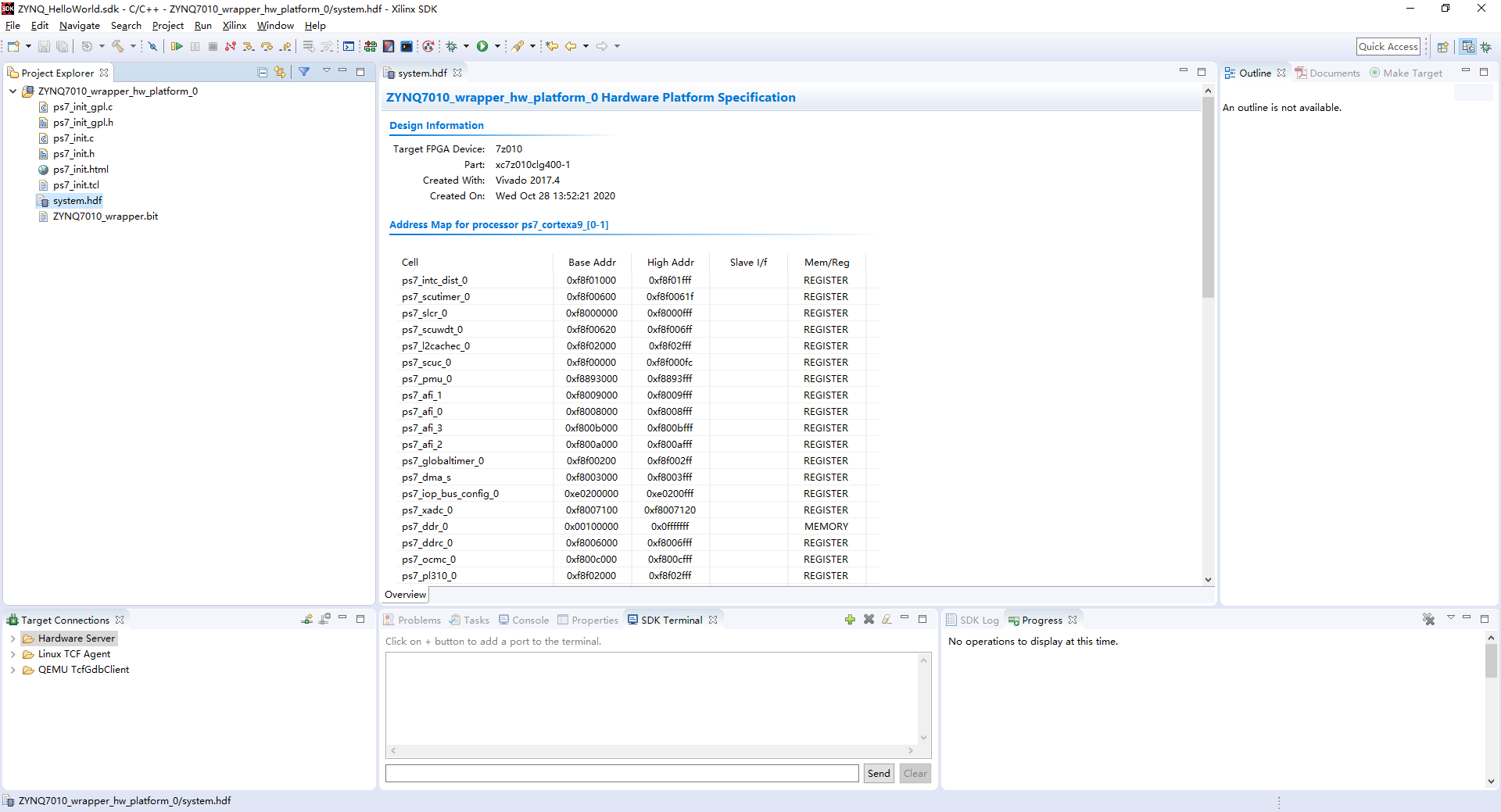Switch to the Debug perspective icon

tap(1486, 47)
